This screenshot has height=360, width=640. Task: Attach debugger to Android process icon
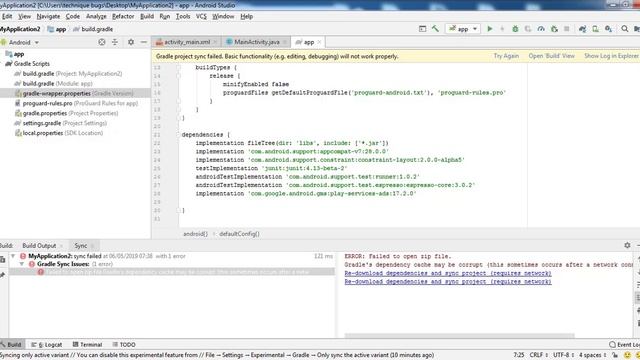pyautogui.click(x=554, y=29)
